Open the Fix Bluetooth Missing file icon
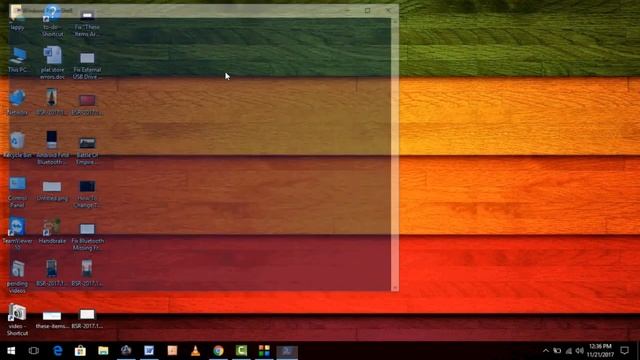 (87, 236)
